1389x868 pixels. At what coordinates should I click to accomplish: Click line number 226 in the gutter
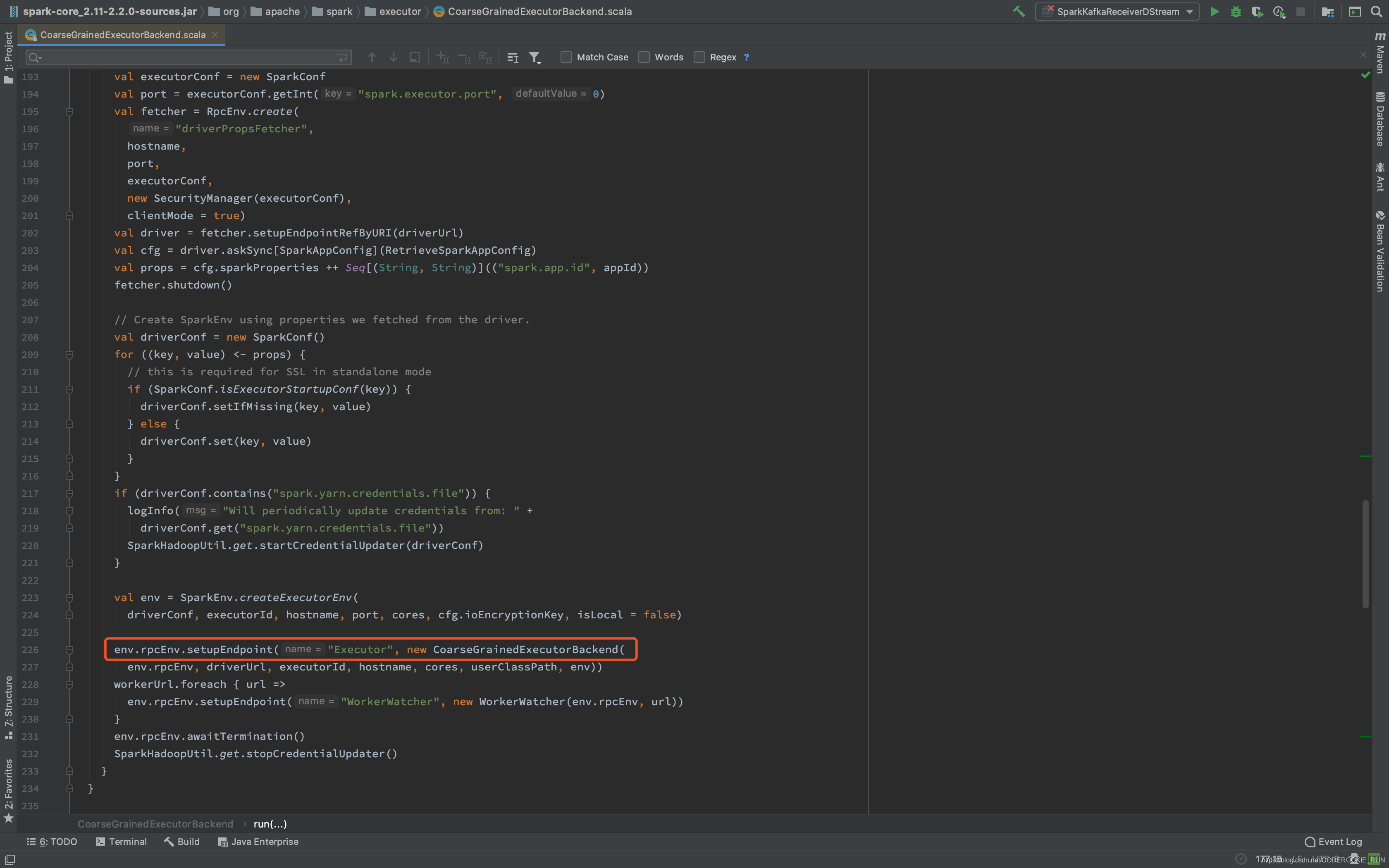30,650
